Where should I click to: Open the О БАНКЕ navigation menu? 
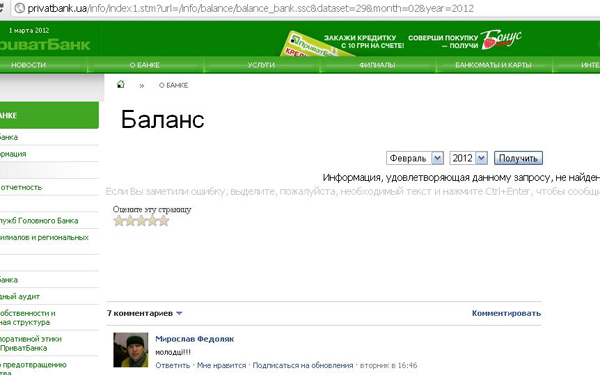coord(145,65)
